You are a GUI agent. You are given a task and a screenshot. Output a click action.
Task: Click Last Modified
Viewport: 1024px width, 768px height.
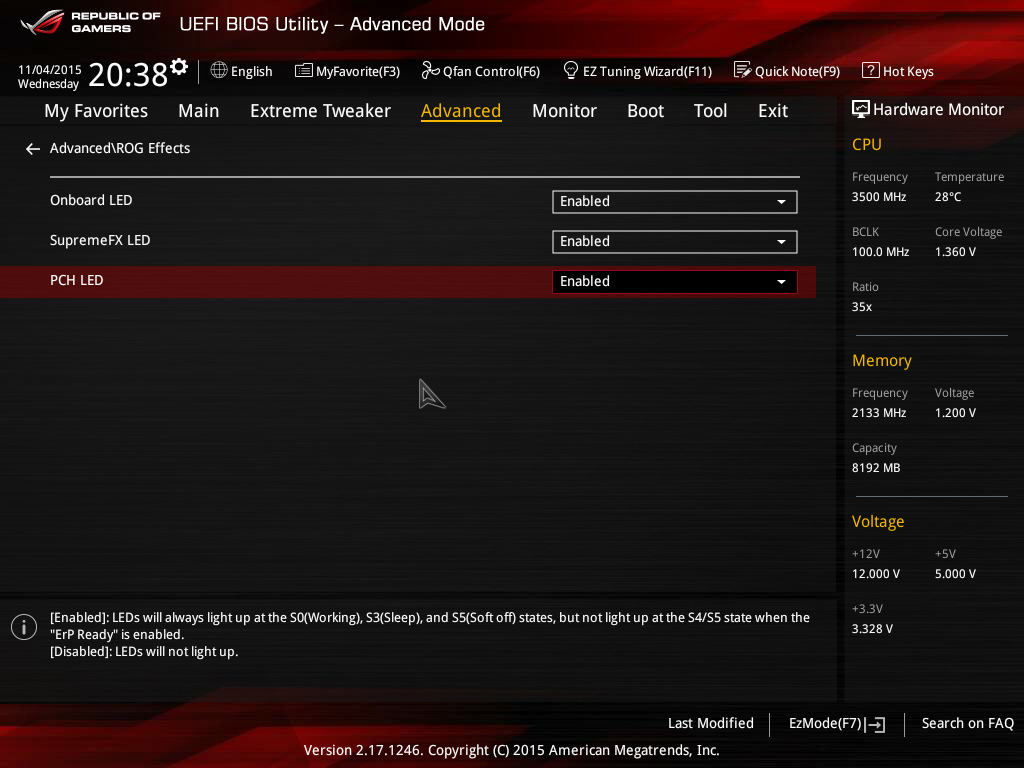[x=711, y=723]
